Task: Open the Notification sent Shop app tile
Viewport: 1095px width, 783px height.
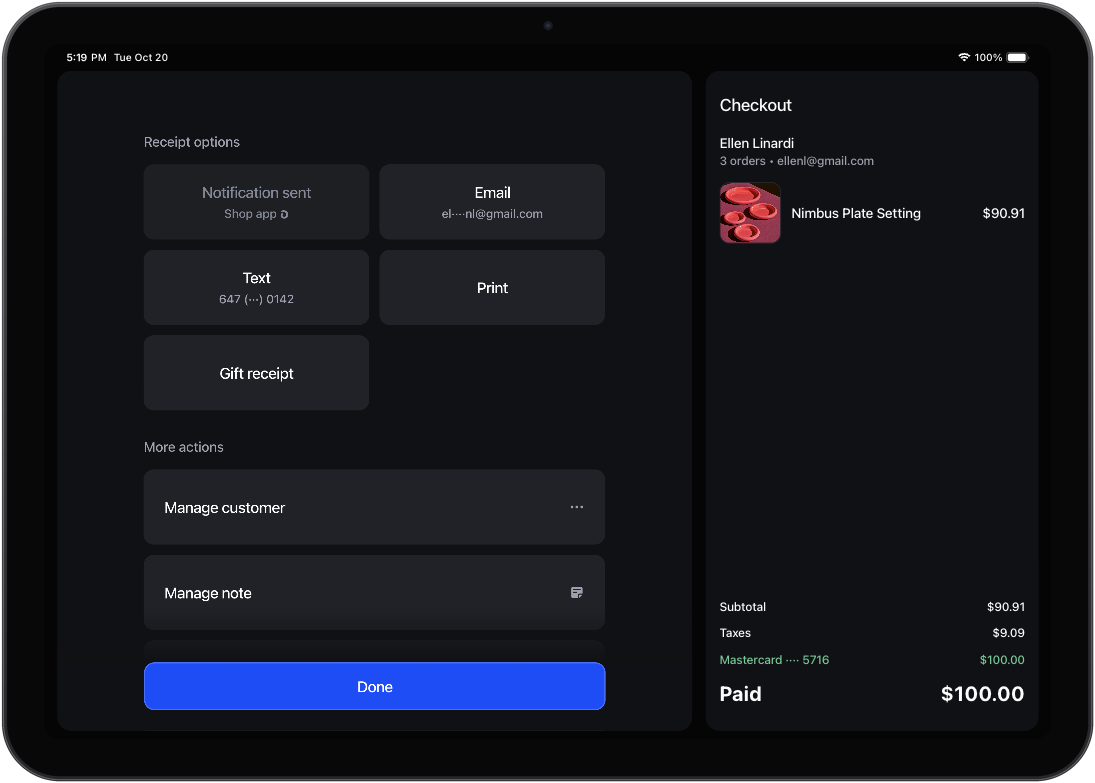Action: pyautogui.click(x=256, y=202)
